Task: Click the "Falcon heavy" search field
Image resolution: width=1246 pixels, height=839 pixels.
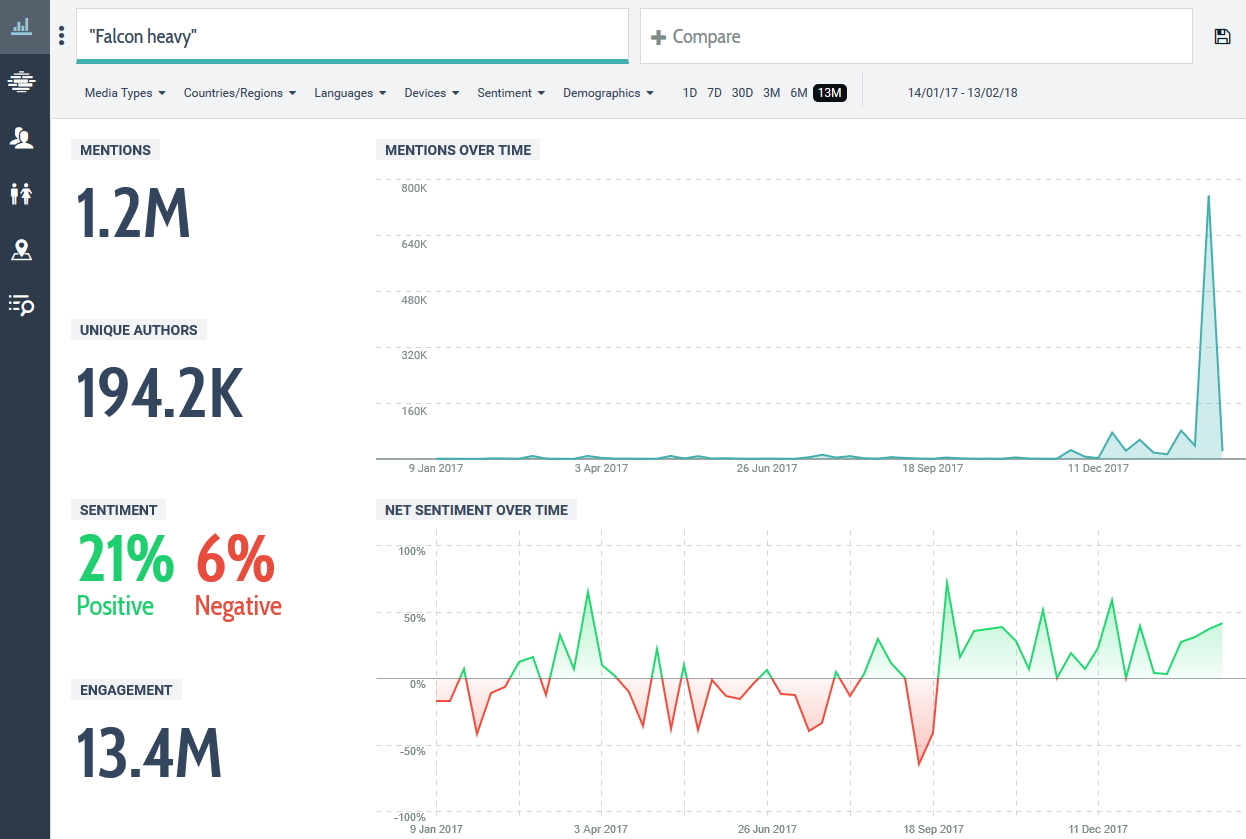Action: [x=352, y=36]
